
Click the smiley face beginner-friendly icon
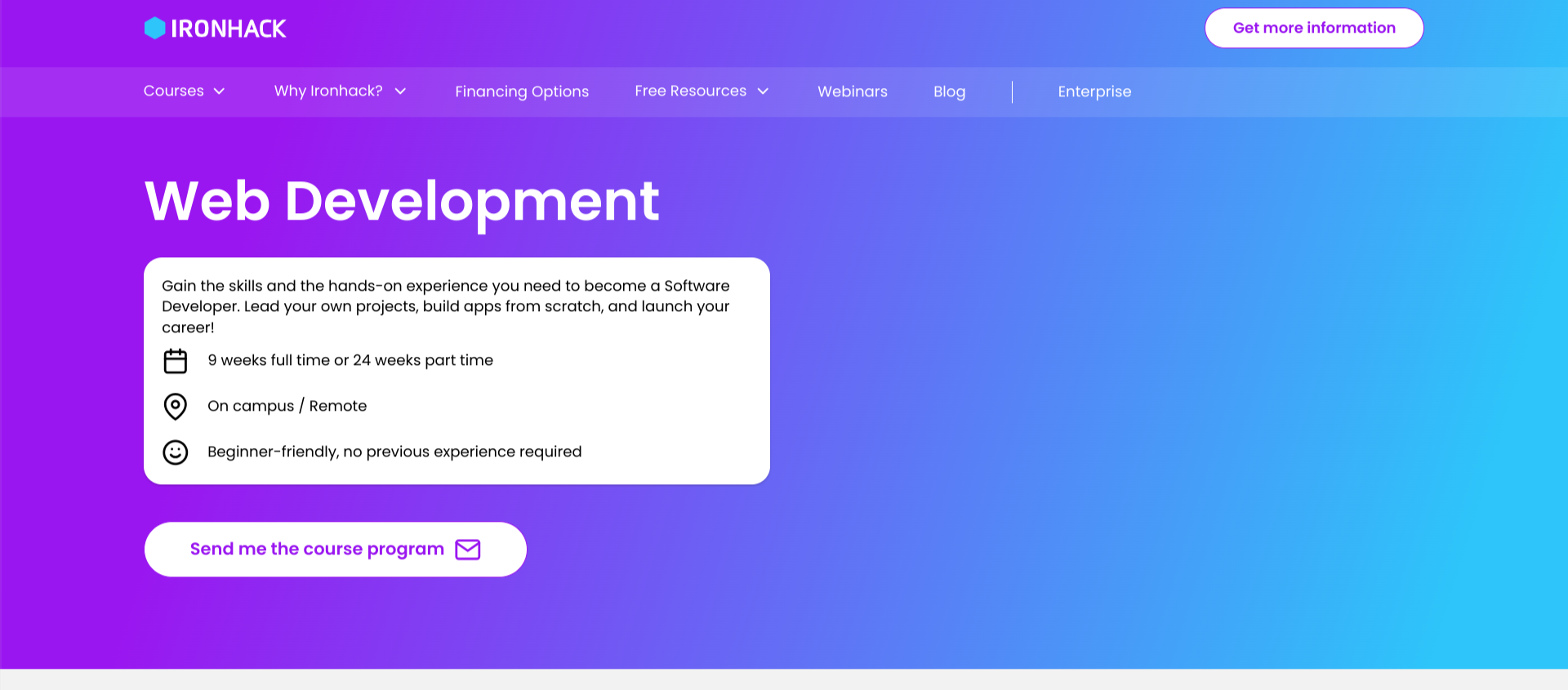tap(176, 452)
